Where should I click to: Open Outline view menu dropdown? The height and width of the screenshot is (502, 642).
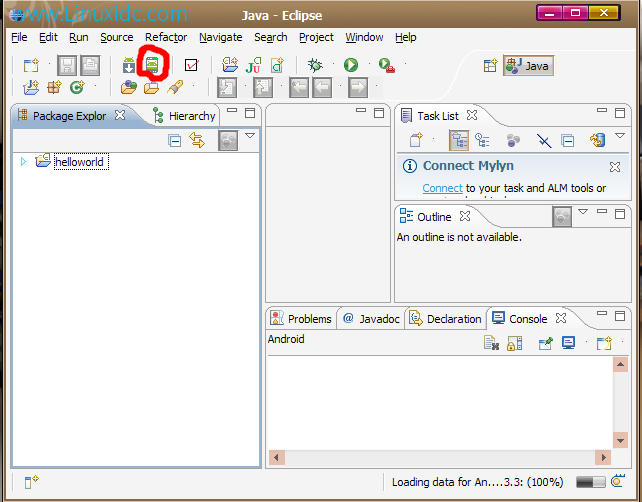pyautogui.click(x=583, y=212)
